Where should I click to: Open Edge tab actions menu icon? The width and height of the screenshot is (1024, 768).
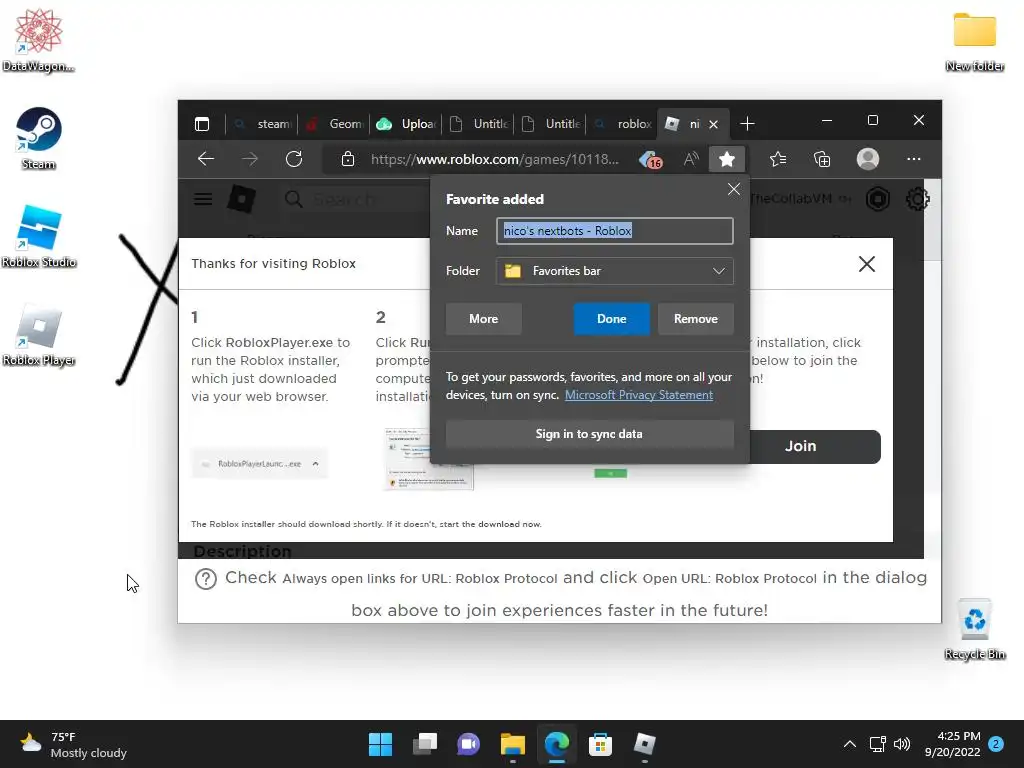(202, 123)
